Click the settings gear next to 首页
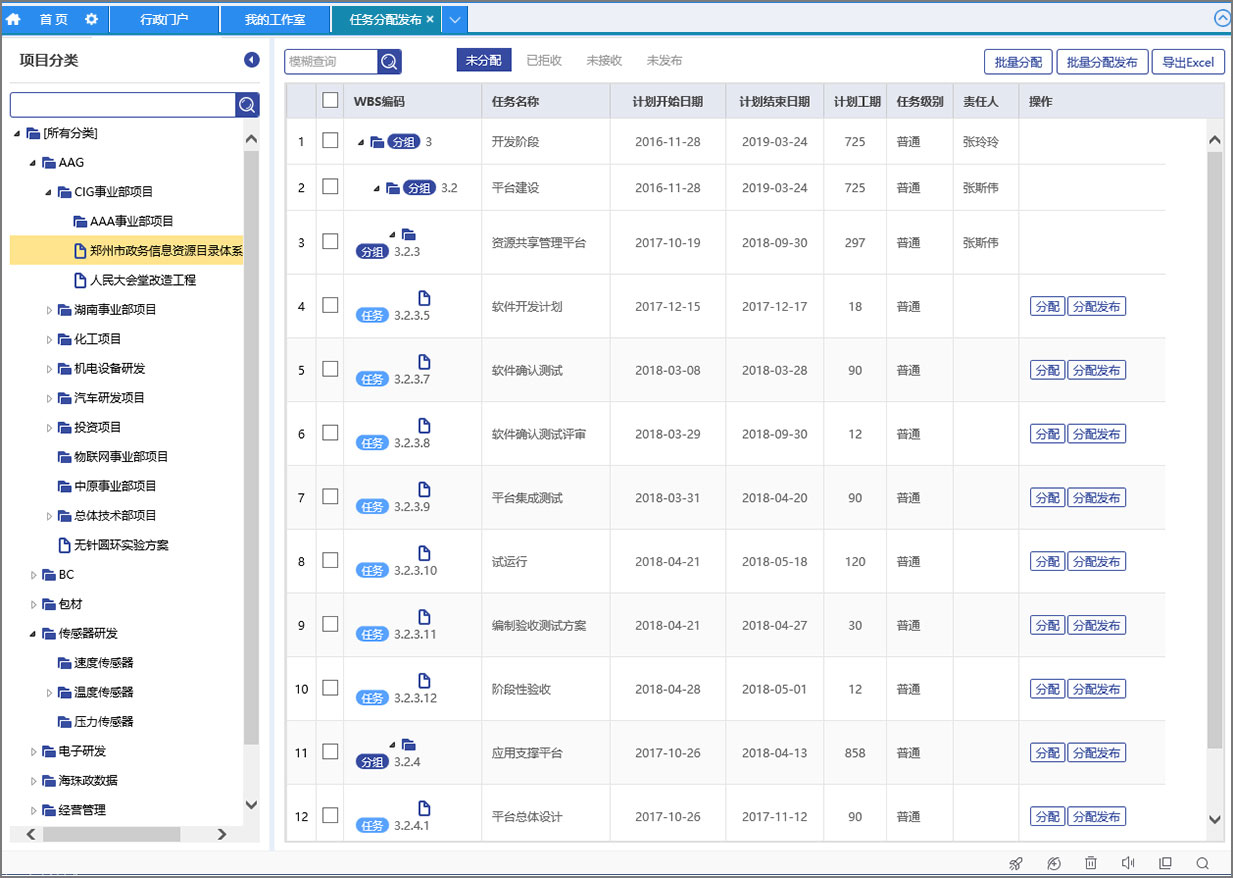 pos(91,19)
